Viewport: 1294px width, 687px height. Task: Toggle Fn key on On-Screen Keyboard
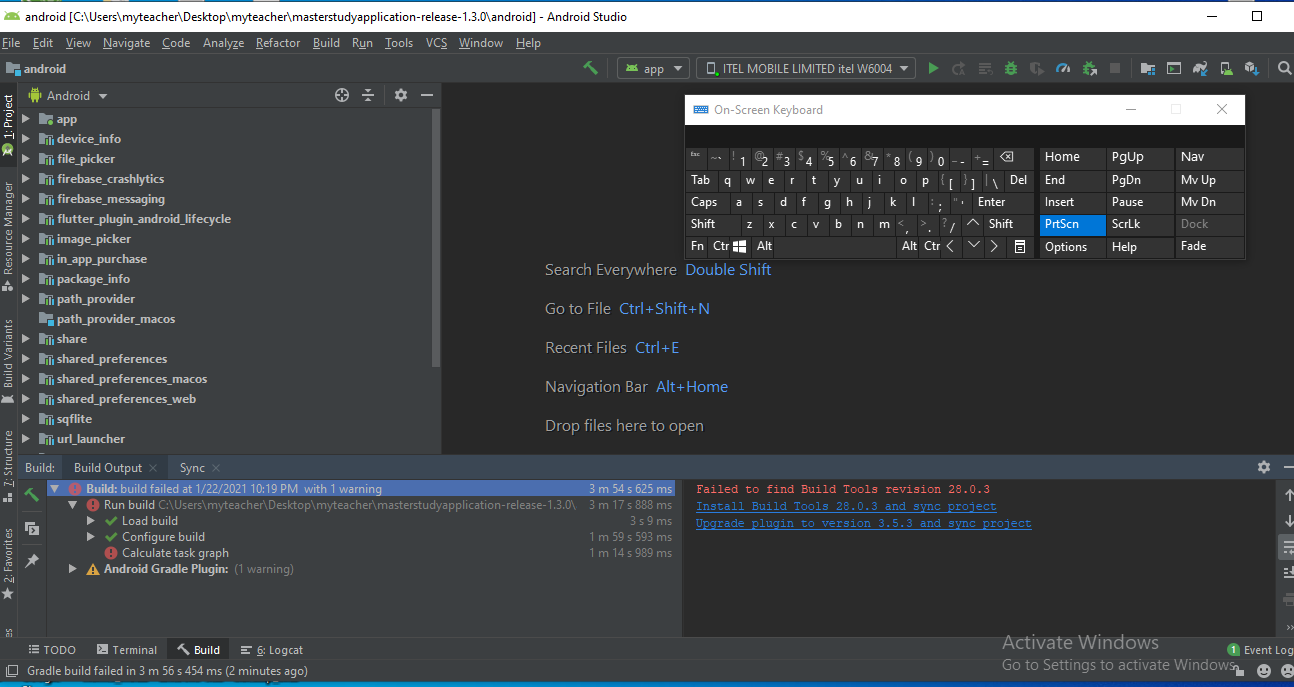coord(697,246)
